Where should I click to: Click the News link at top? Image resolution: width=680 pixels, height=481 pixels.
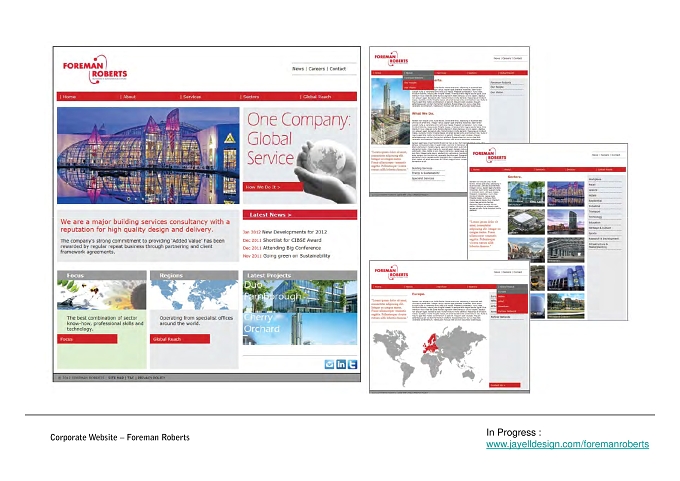[x=298, y=69]
